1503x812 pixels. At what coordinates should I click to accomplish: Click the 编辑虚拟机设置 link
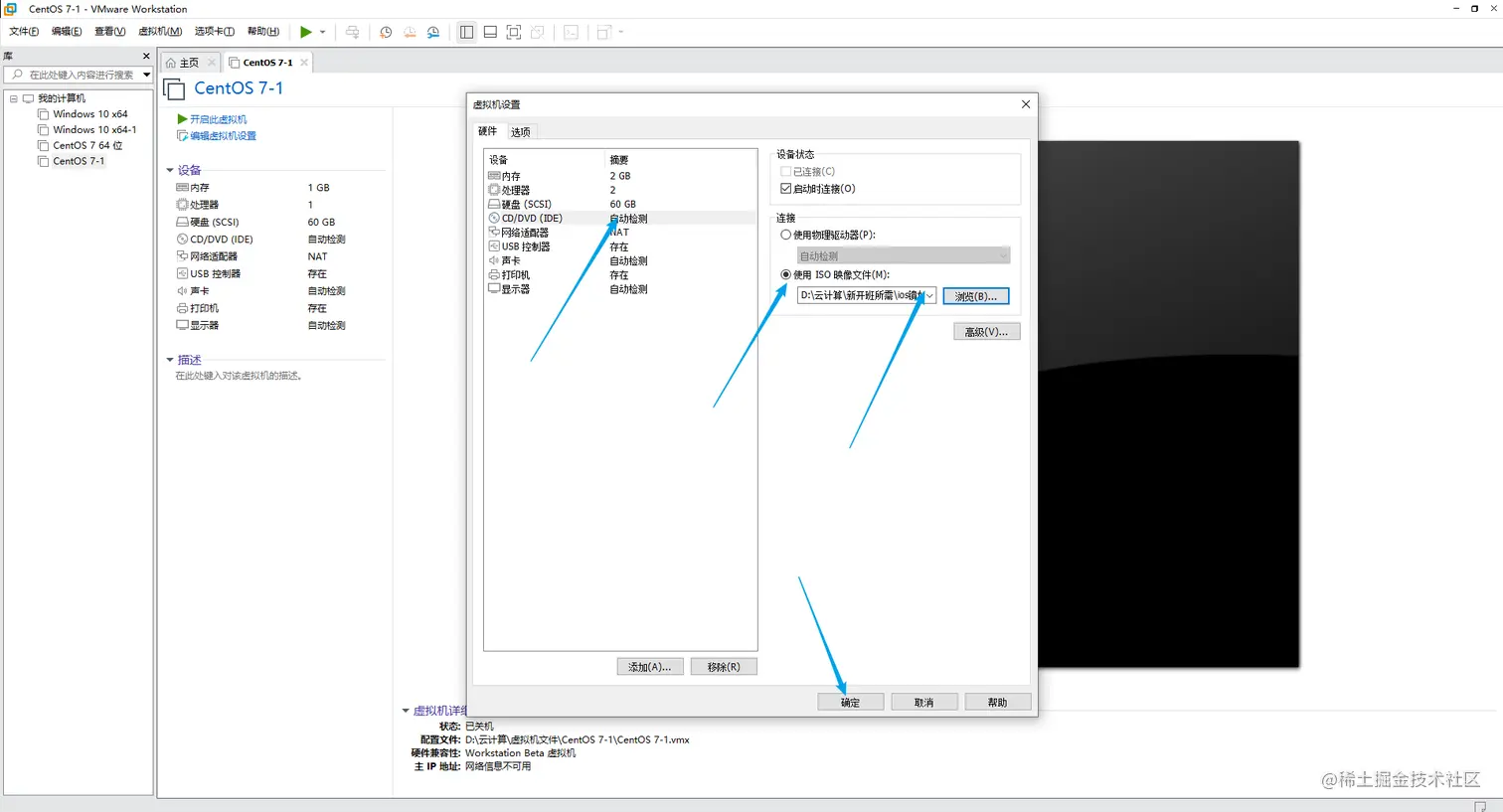(223, 136)
